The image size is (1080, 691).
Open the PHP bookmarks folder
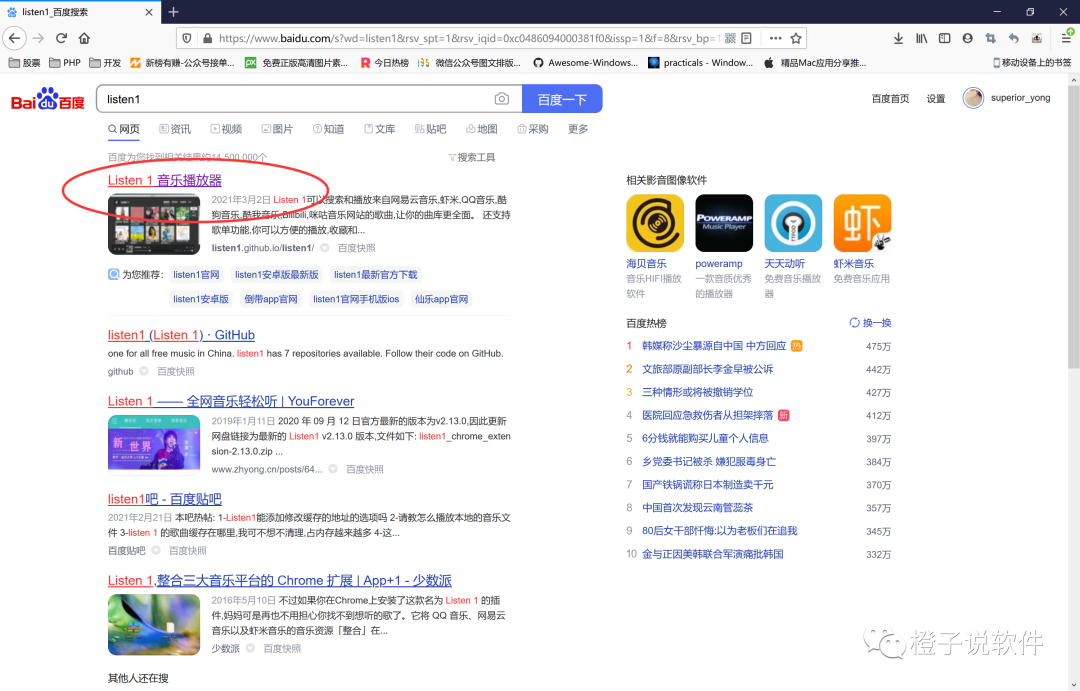point(65,63)
